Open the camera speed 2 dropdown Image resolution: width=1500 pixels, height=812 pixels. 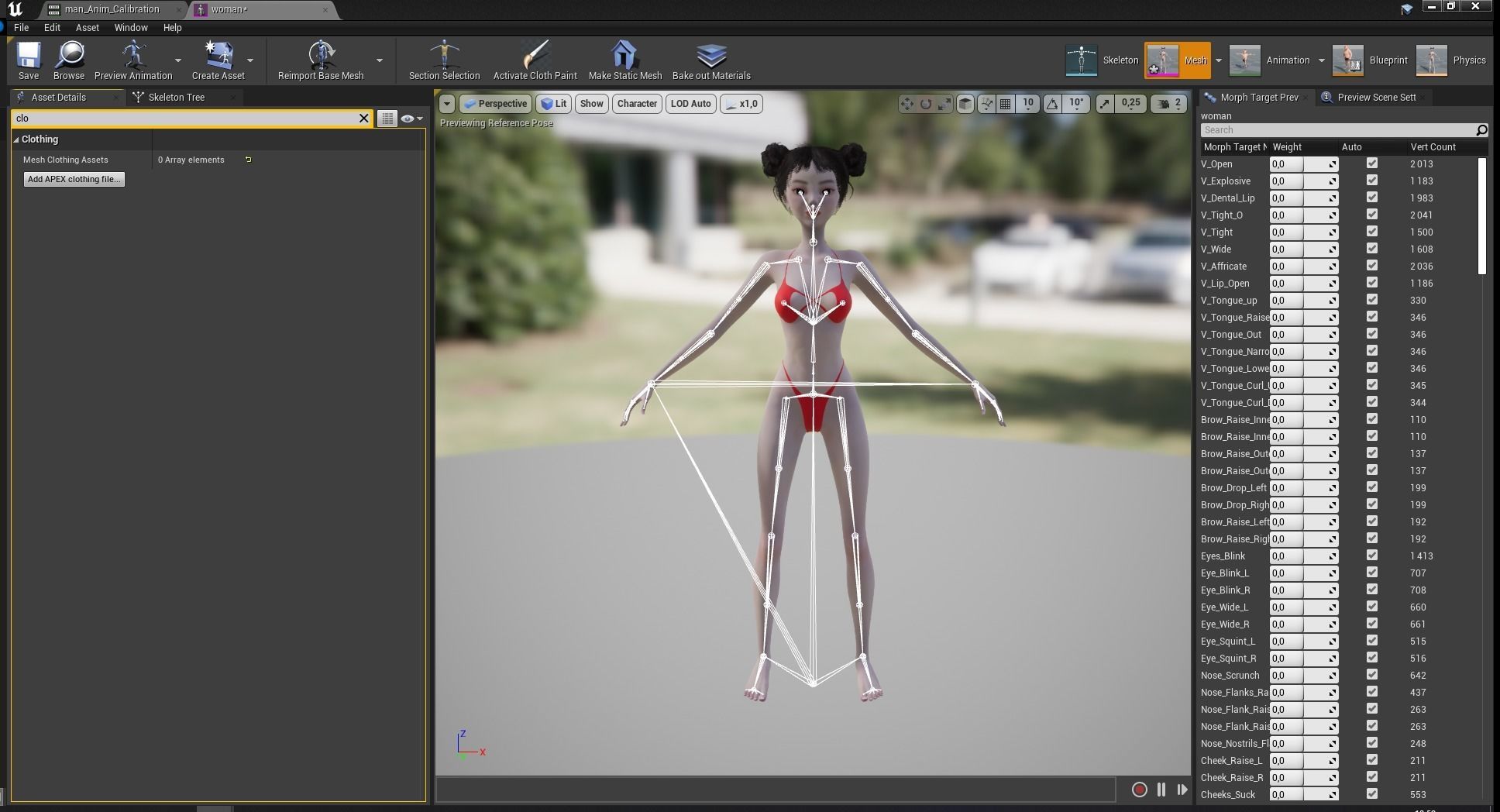1168,104
